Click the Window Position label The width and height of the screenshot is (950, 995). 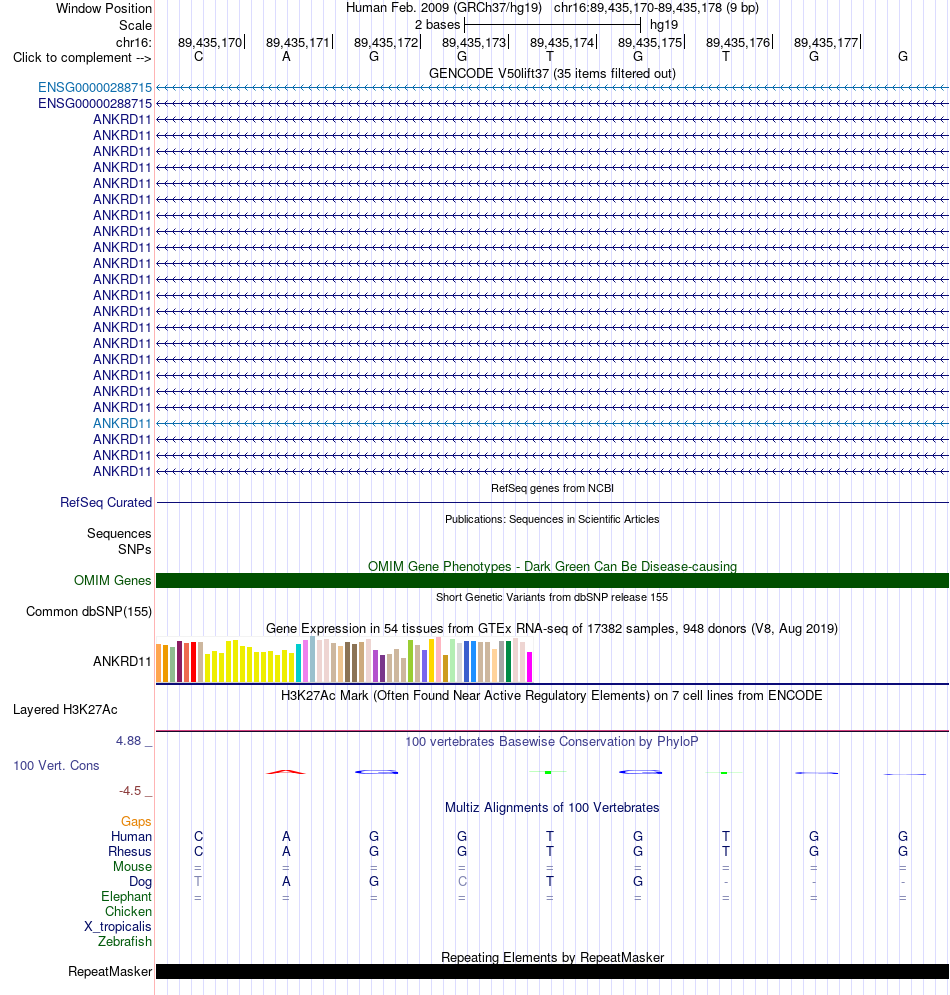click(104, 9)
